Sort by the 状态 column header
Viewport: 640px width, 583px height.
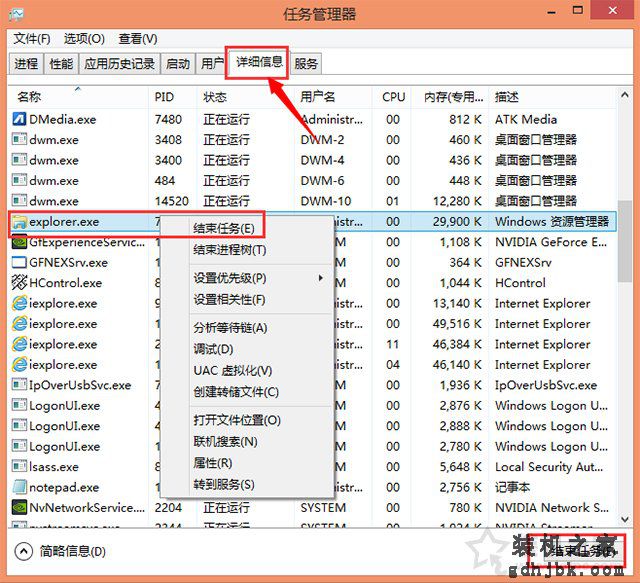(x=245, y=97)
